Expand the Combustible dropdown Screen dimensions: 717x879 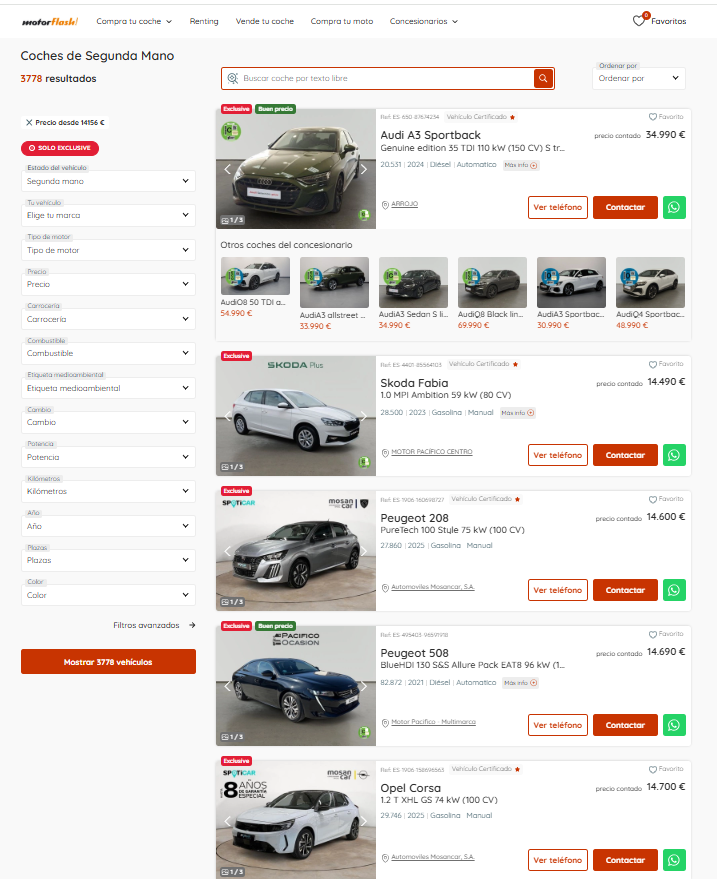coord(108,353)
